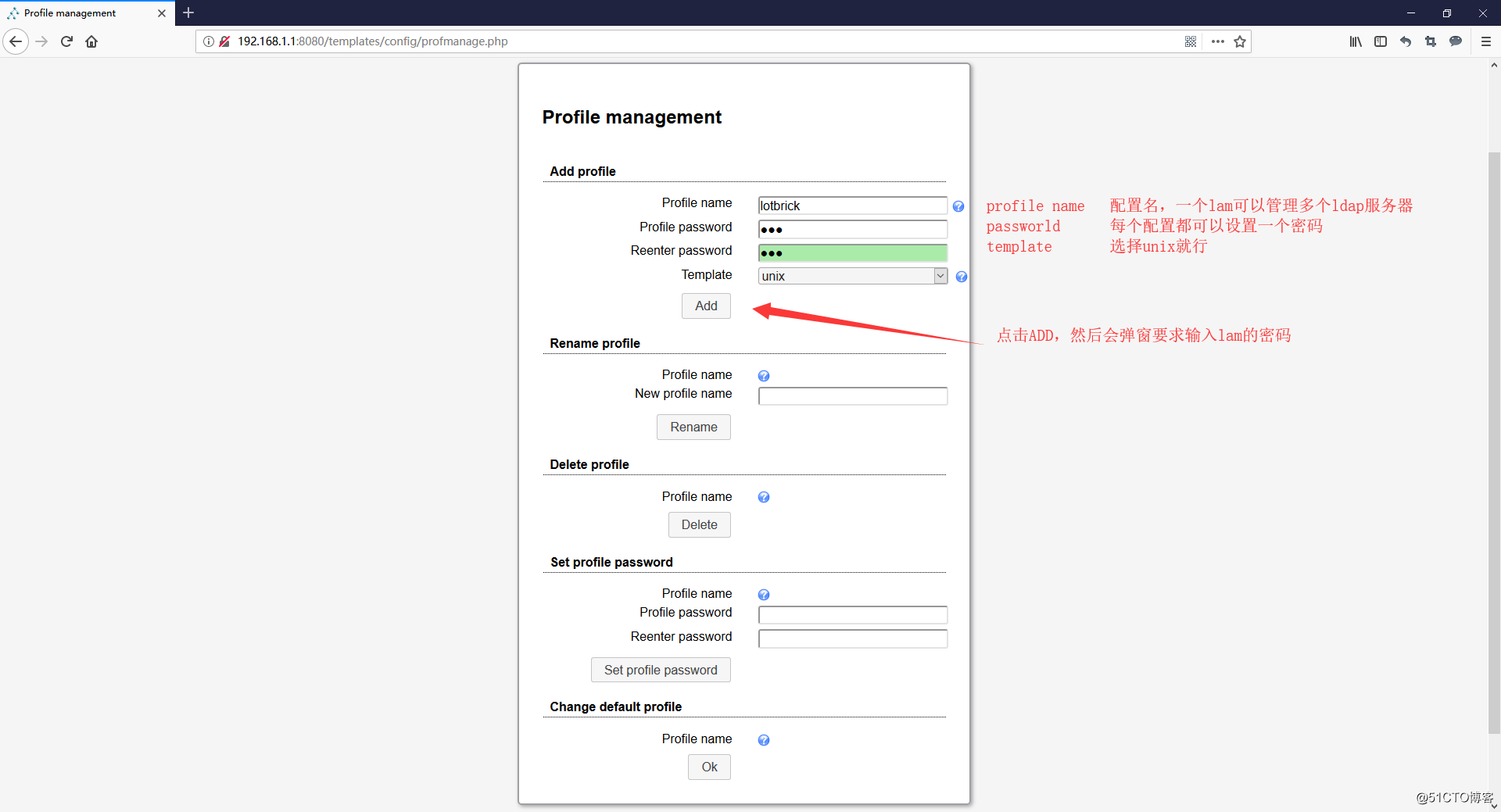Focus the Add profile password field
This screenshot has width=1501, height=812.
[x=853, y=229]
